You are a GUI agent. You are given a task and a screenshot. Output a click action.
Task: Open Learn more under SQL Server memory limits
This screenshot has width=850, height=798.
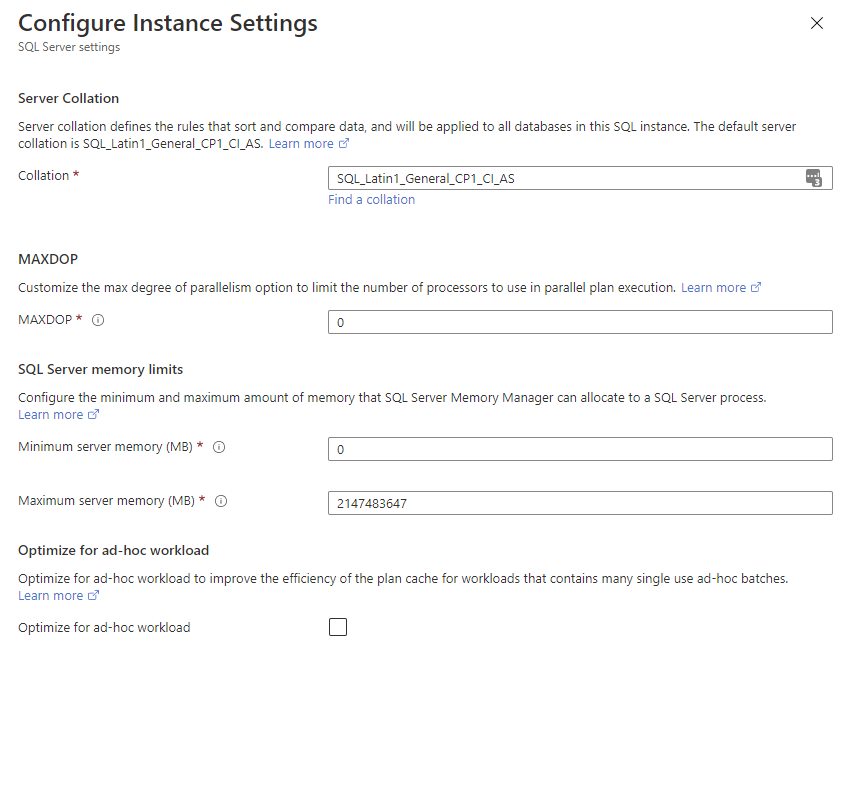pos(51,413)
